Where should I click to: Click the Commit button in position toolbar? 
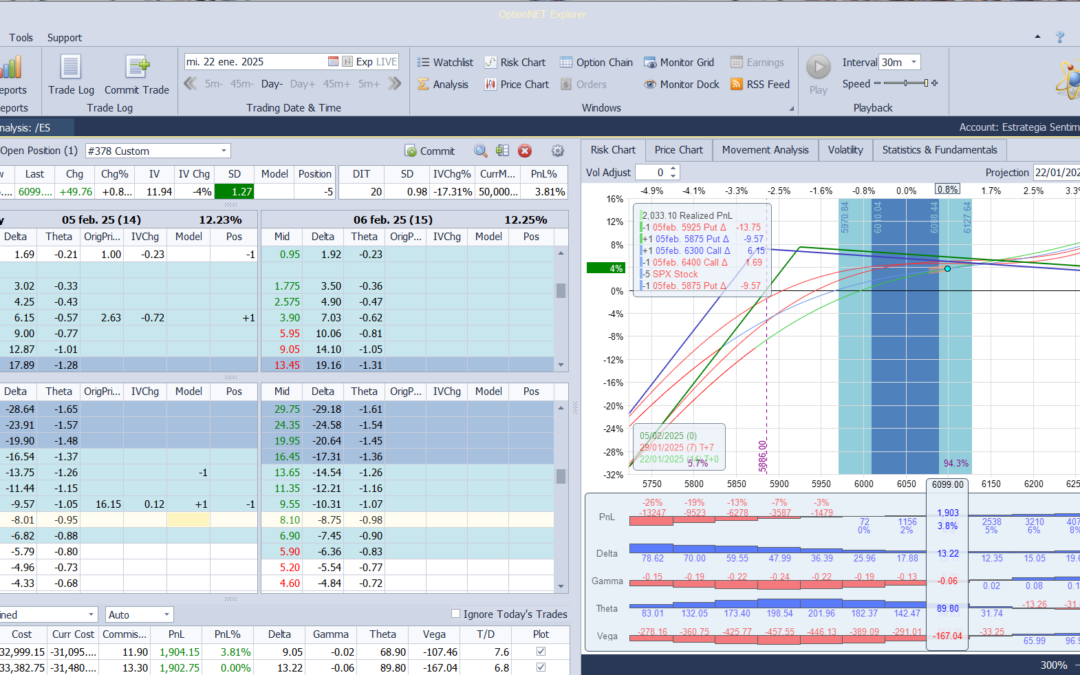pyautogui.click(x=430, y=151)
